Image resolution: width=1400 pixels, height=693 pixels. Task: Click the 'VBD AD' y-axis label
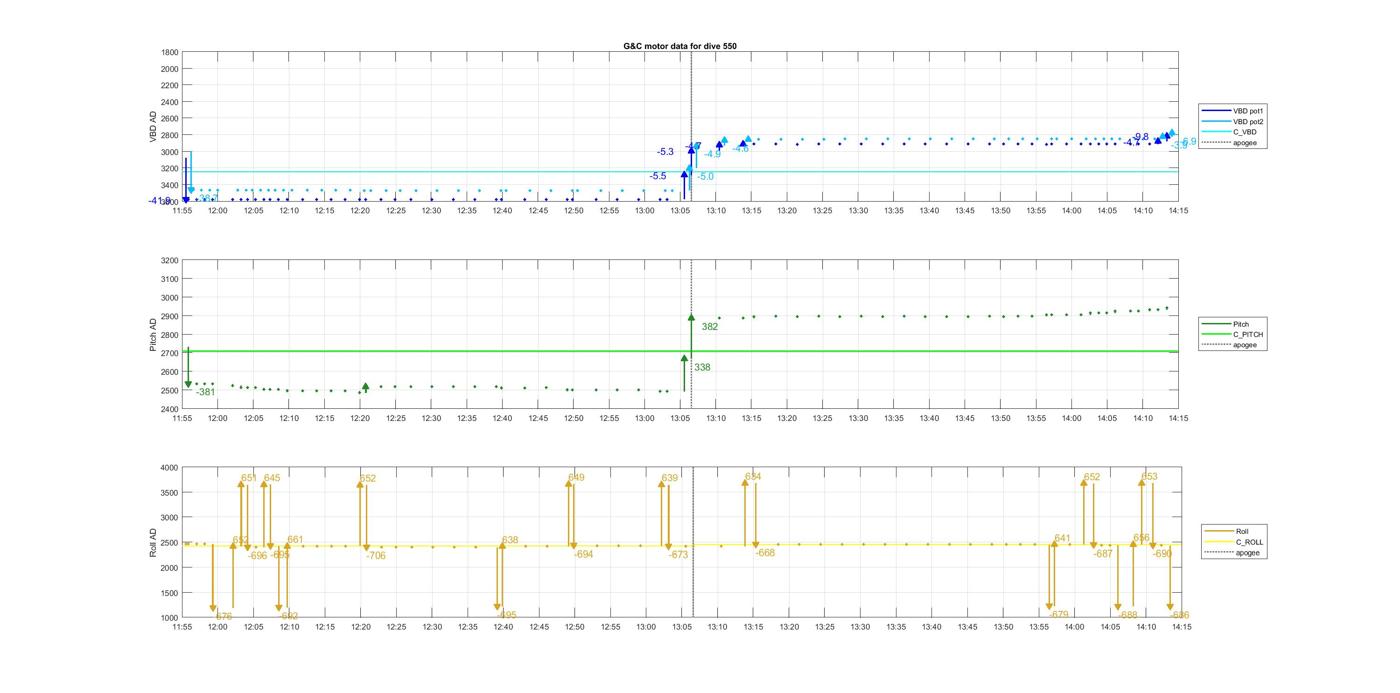(154, 127)
